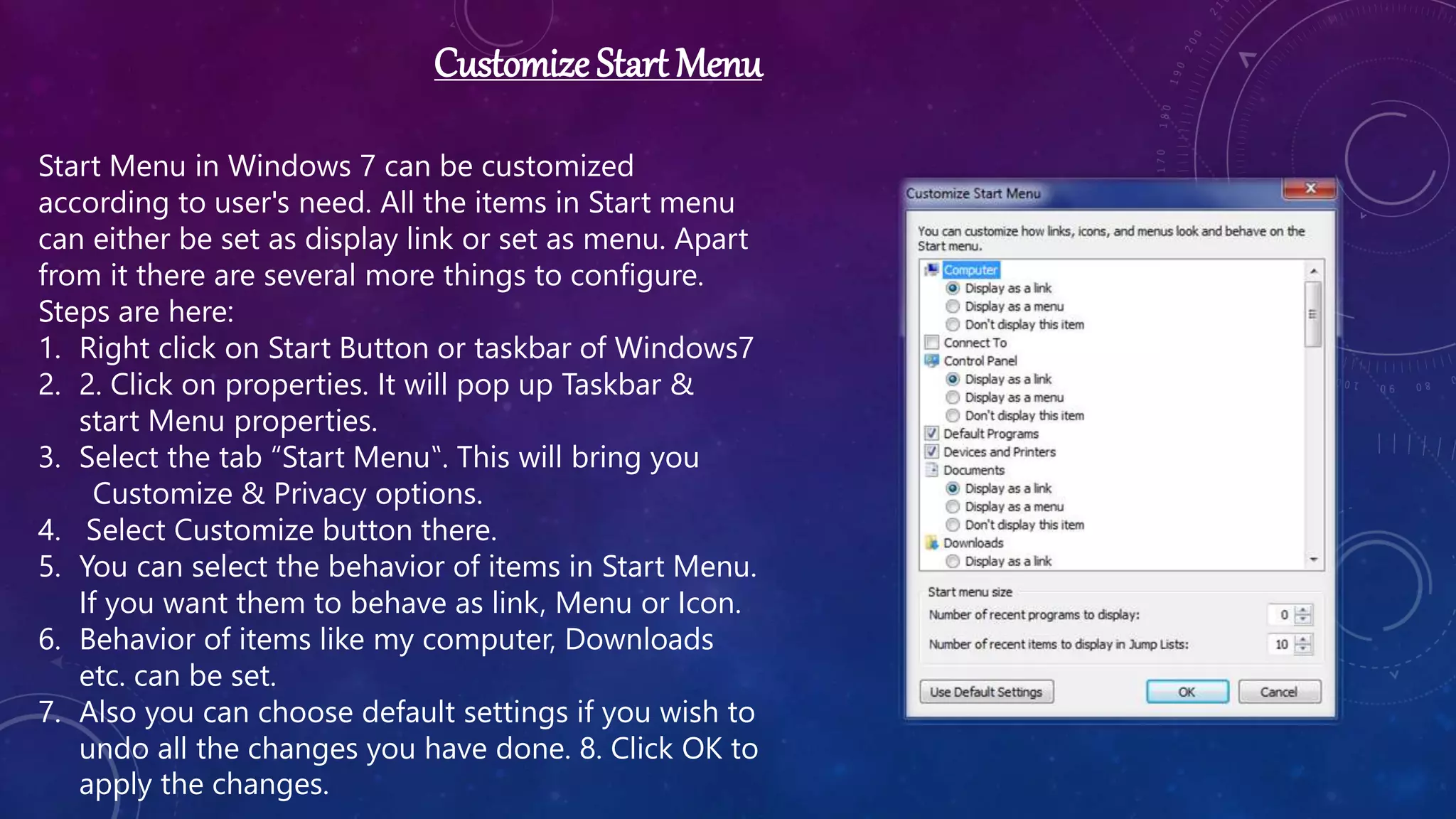Click the recent programs number field
The image size is (1456, 819).
[x=1281, y=615]
